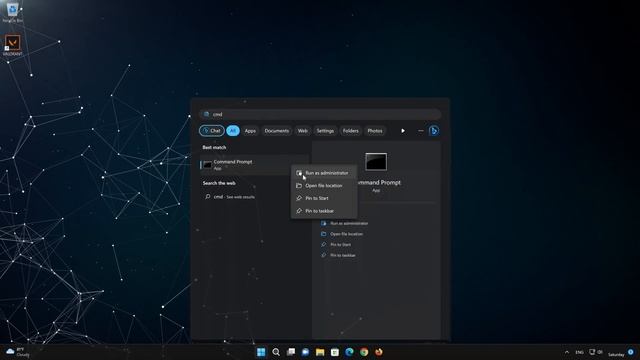Switch to the Settings filter tab

(x=325, y=131)
